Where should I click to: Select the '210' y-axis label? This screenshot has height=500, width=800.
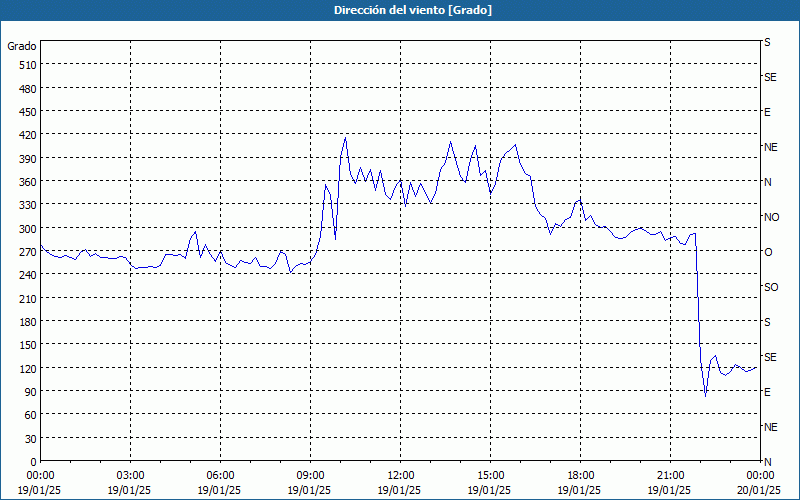pyautogui.click(x=29, y=298)
